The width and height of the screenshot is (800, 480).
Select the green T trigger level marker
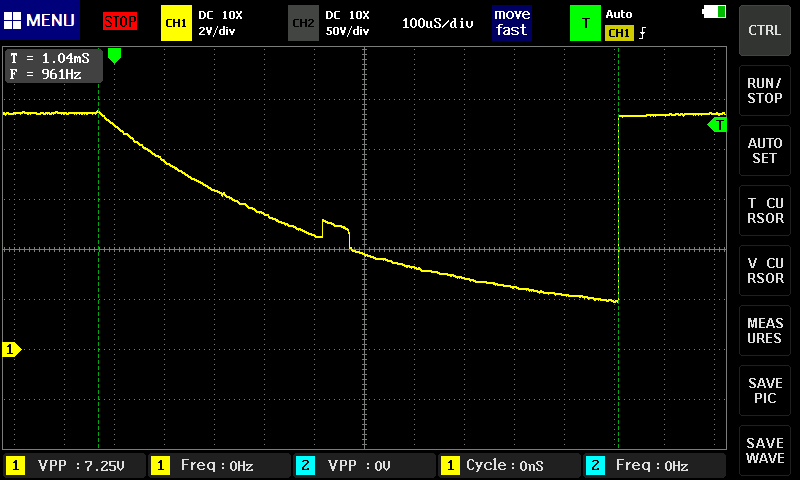(x=717, y=125)
